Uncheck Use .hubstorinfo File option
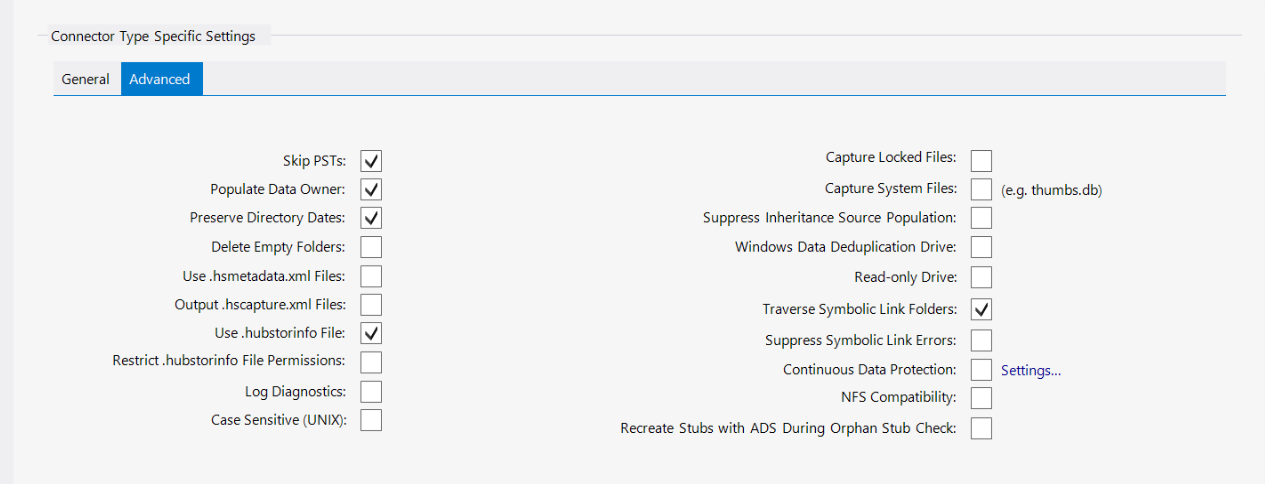Image resolution: width=1265 pixels, height=484 pixels. (371, 333)
